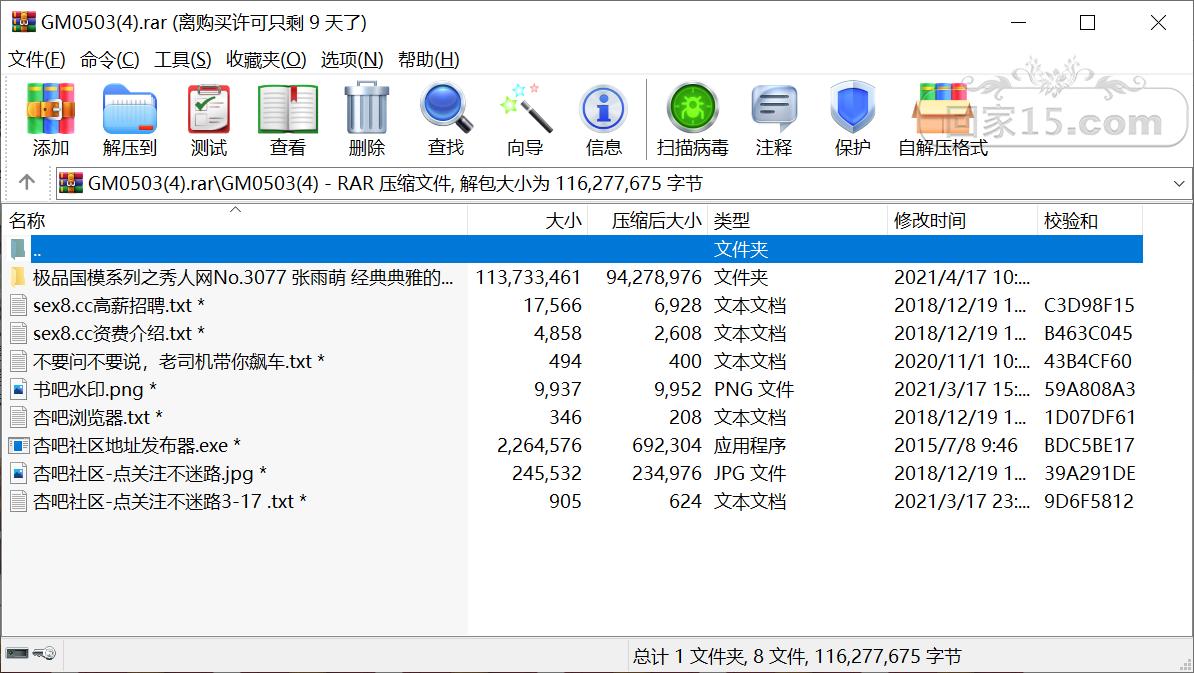Click checksum 59A808A3
The height and width of the screenshot is (673, 1194).
click(1089, 389)
